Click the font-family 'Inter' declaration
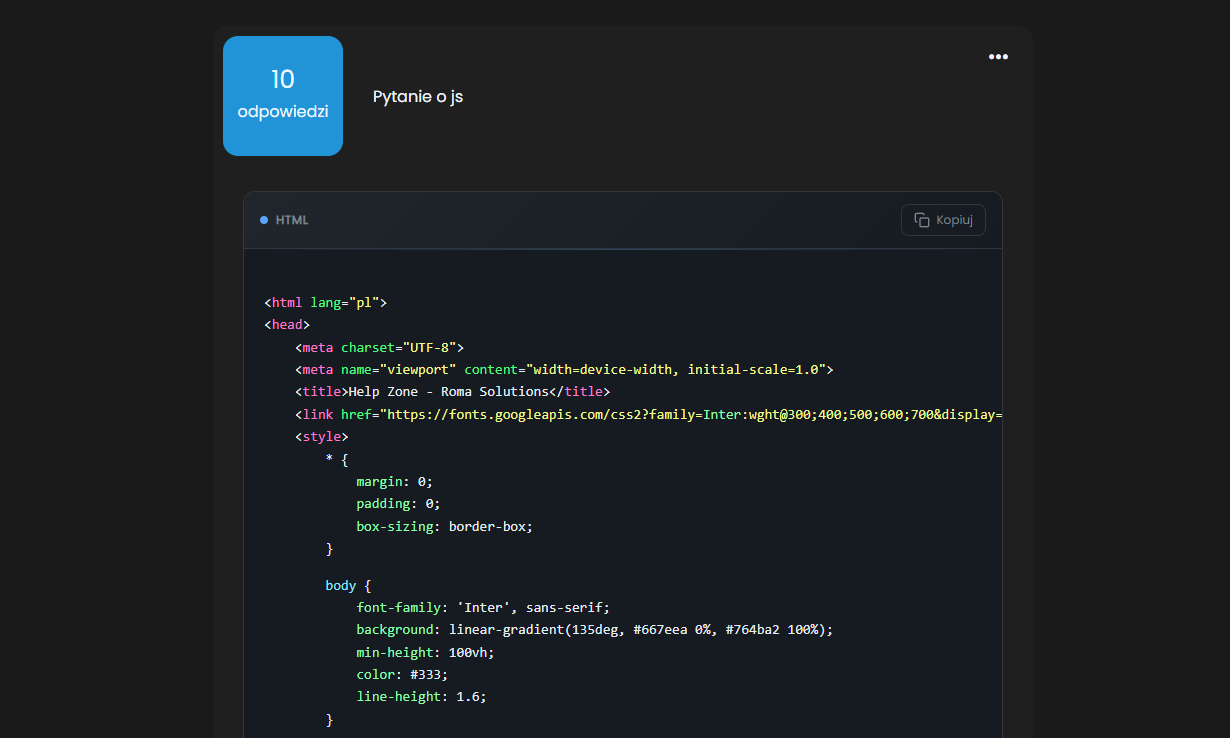Viewport: 1230px width, 738px height. (483, 607)
